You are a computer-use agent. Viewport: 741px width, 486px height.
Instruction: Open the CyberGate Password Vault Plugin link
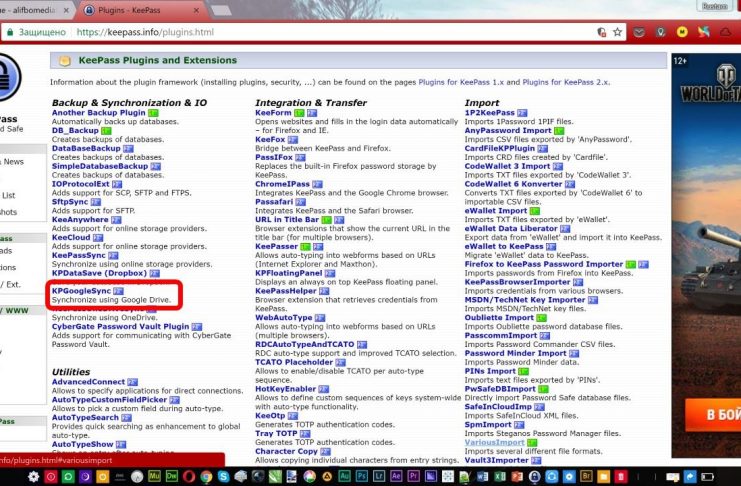[x=121, y=327]
